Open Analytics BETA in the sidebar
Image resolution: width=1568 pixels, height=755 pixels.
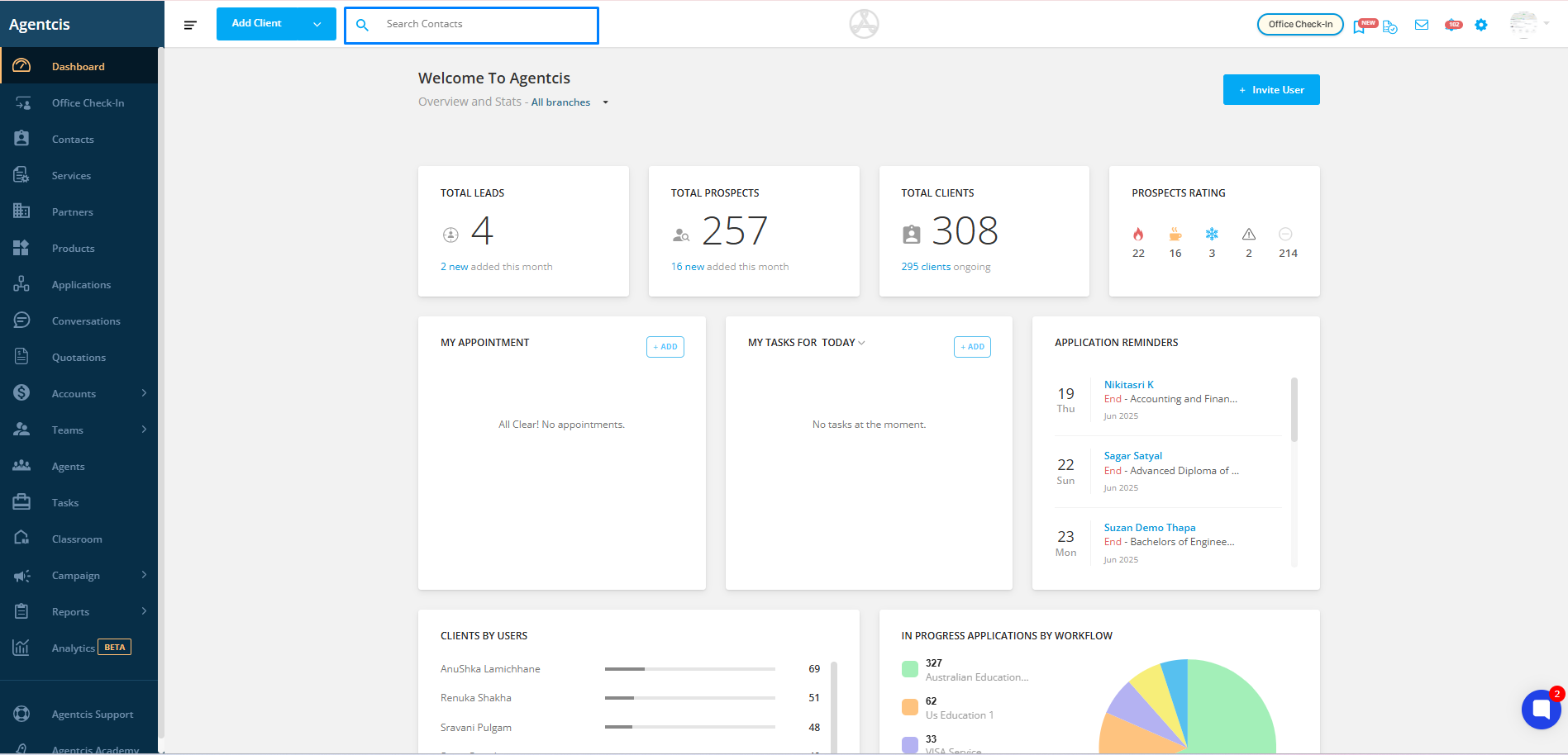tap(79, 648)
